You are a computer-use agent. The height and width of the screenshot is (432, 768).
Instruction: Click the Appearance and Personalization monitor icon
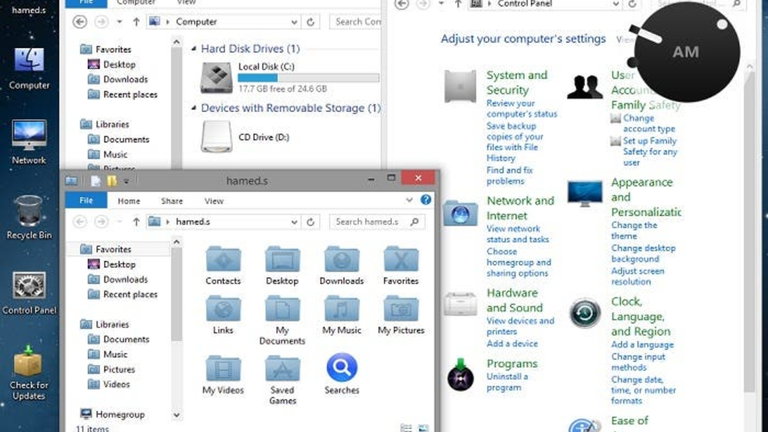tap(585, 193)
